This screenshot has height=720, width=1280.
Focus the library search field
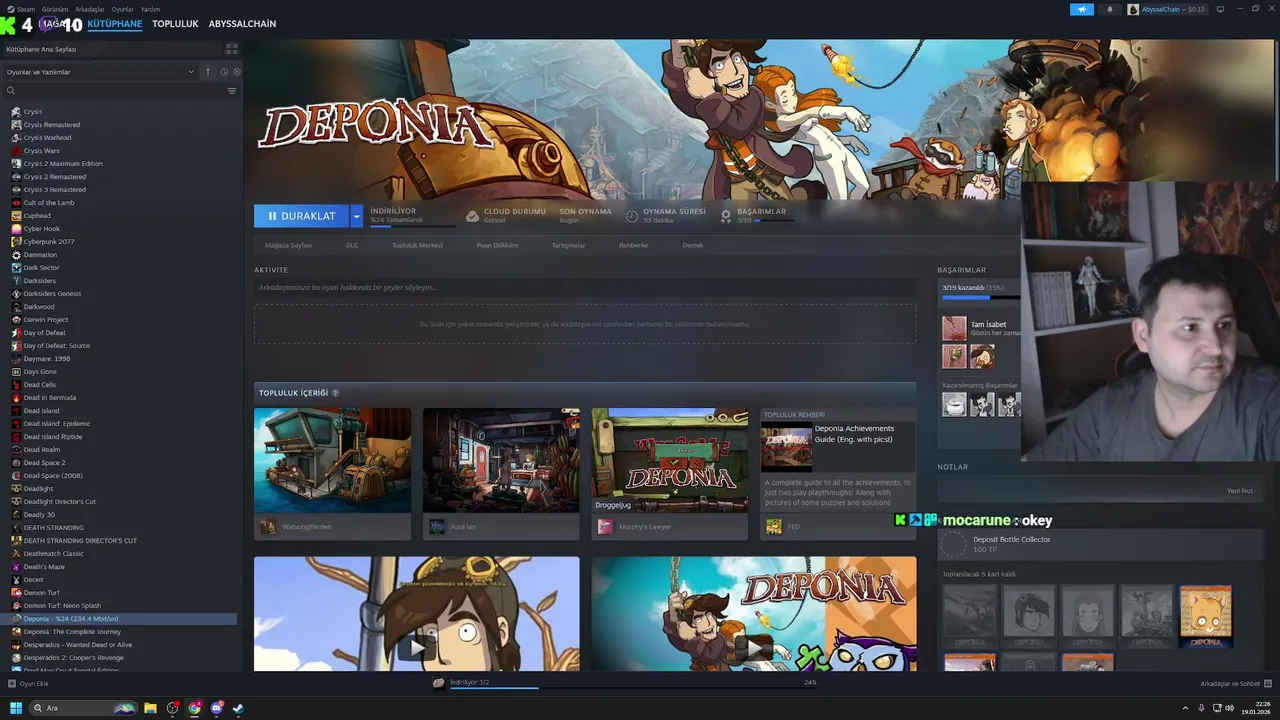coord(115,91)
